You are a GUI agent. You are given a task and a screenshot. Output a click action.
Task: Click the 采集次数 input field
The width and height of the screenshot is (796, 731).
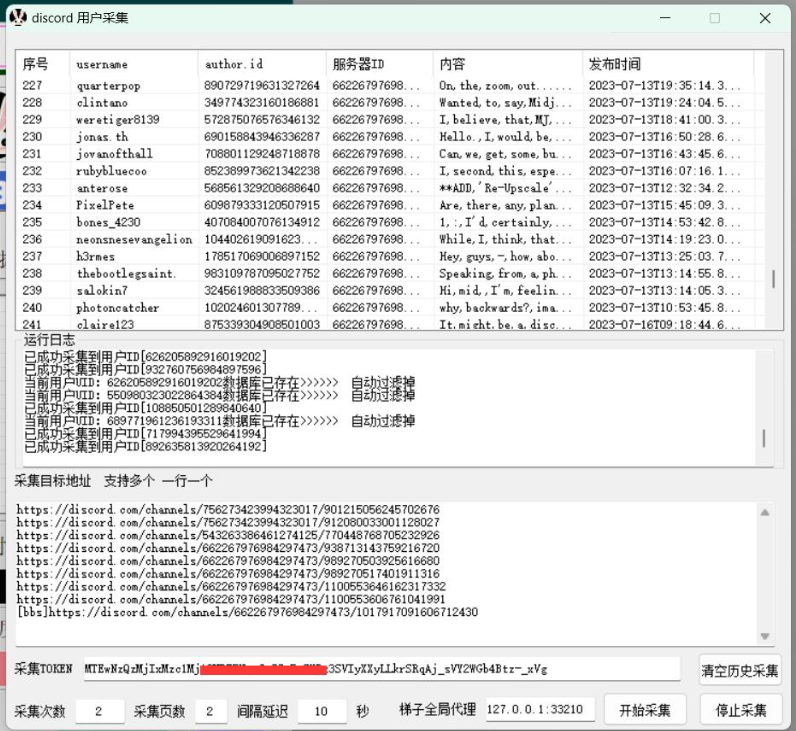(x=100, y=711)
